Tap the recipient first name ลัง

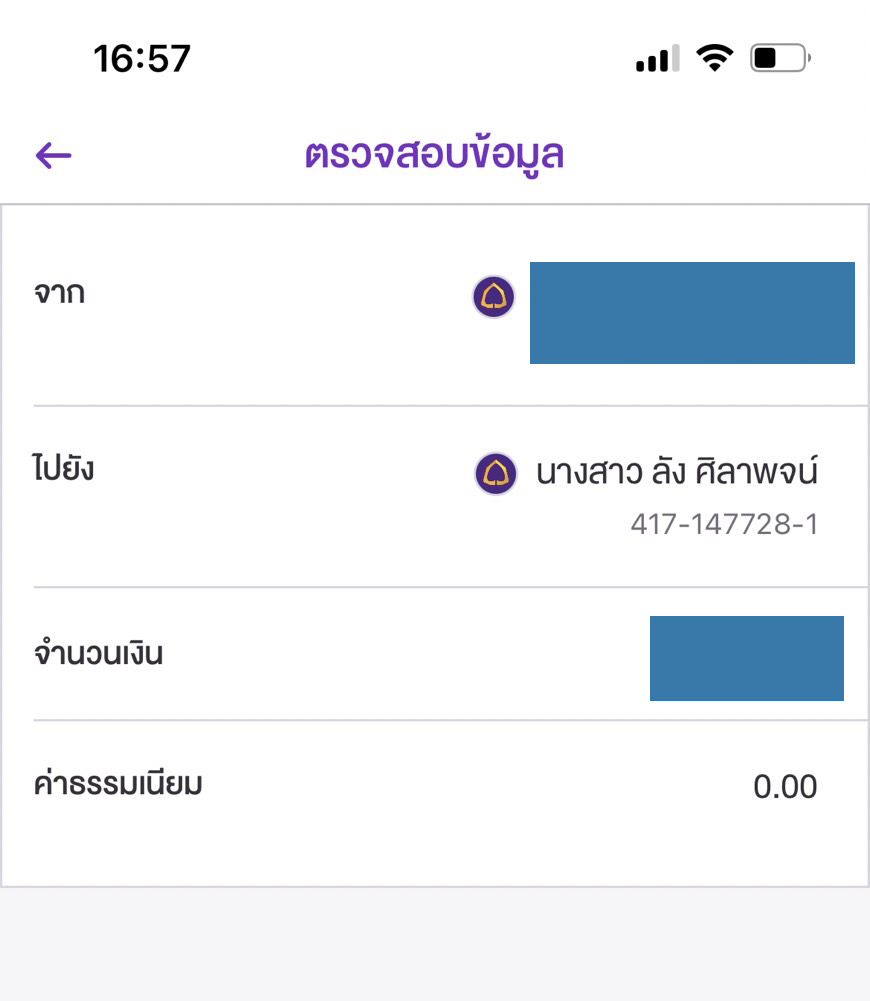click(x=674, y=472)
